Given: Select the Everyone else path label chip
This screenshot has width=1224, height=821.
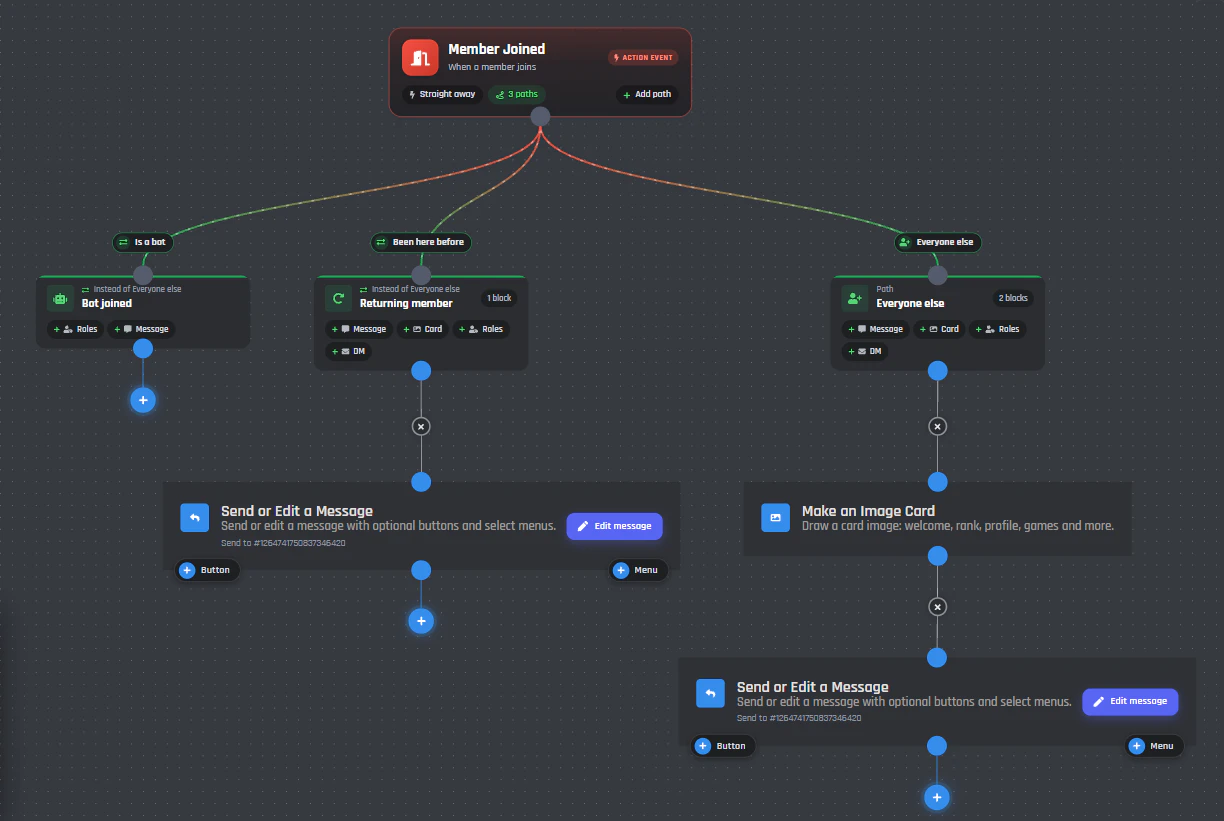Looking at the screenshot, I should point(937,242).
